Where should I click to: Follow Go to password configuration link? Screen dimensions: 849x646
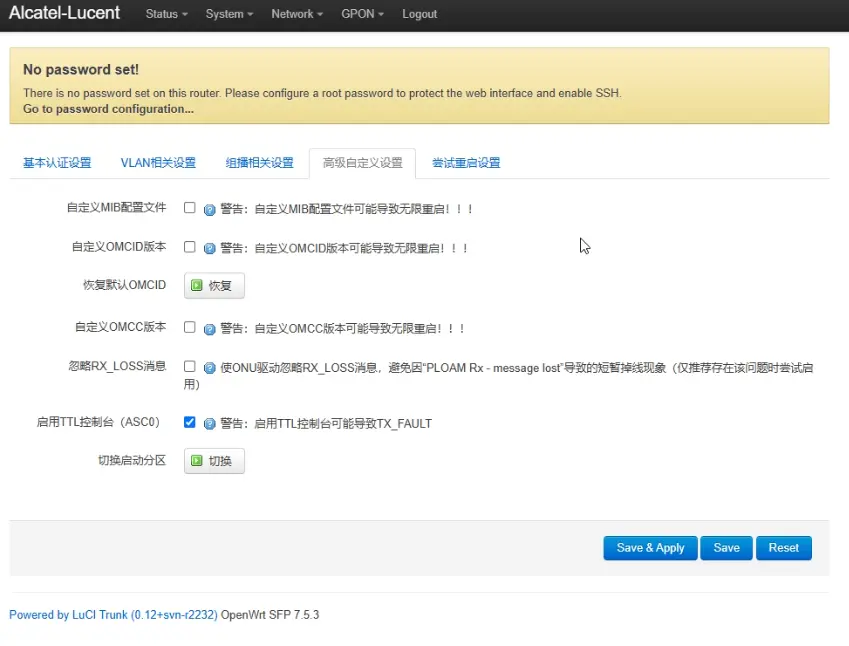point(108,109)
